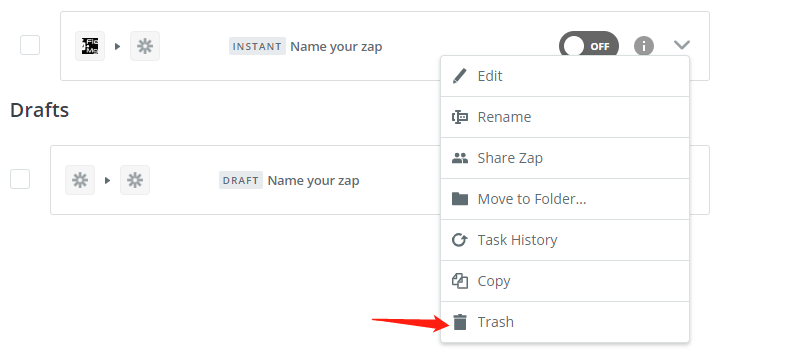This screenshot has height=361, width=806.
Task: Click the pencil icon beside Edit
Action: pyautogui.click(x=460, y=76)
